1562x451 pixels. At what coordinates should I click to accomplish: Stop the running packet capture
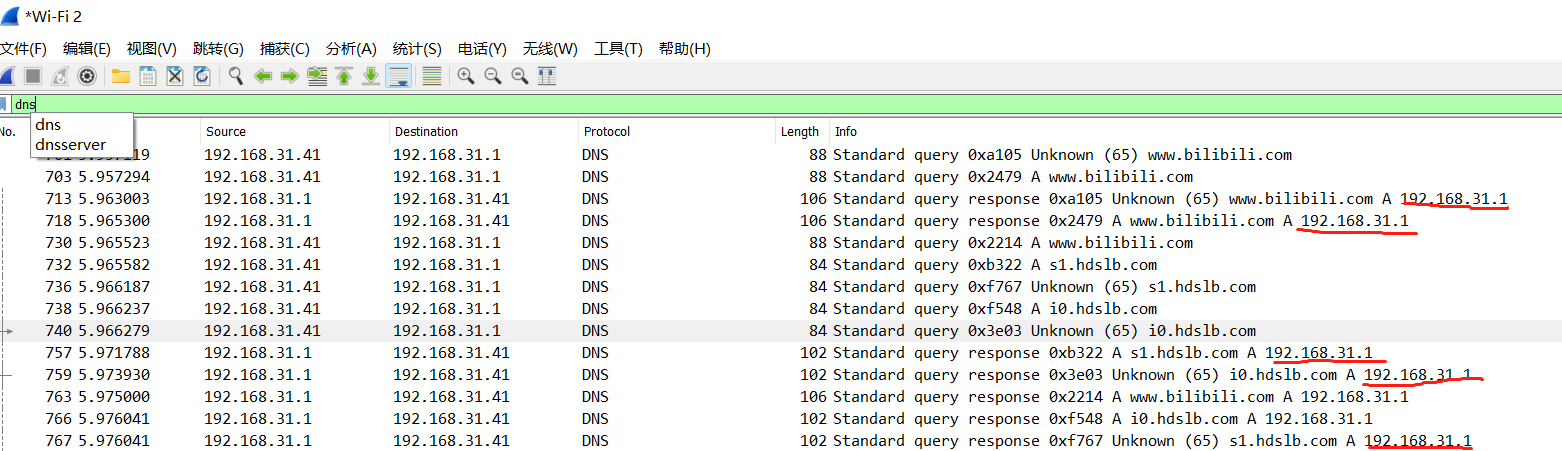33,76
